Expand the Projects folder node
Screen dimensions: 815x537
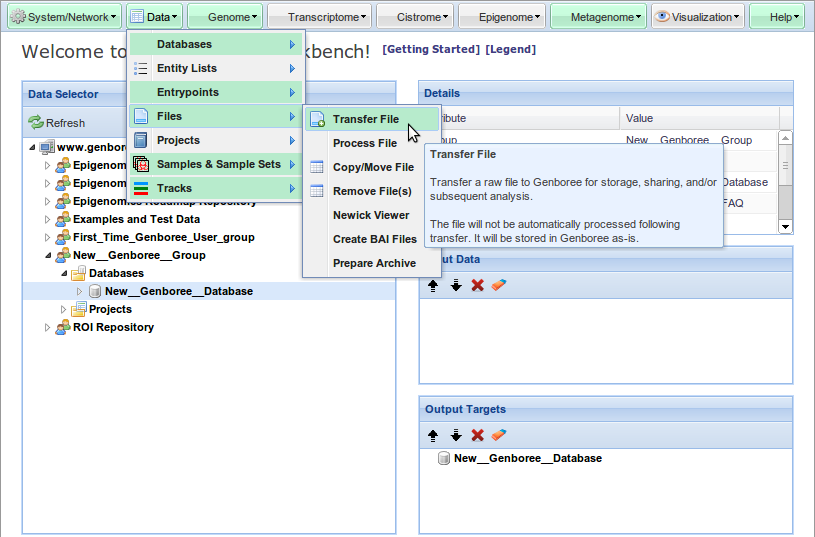coord(63,310)
